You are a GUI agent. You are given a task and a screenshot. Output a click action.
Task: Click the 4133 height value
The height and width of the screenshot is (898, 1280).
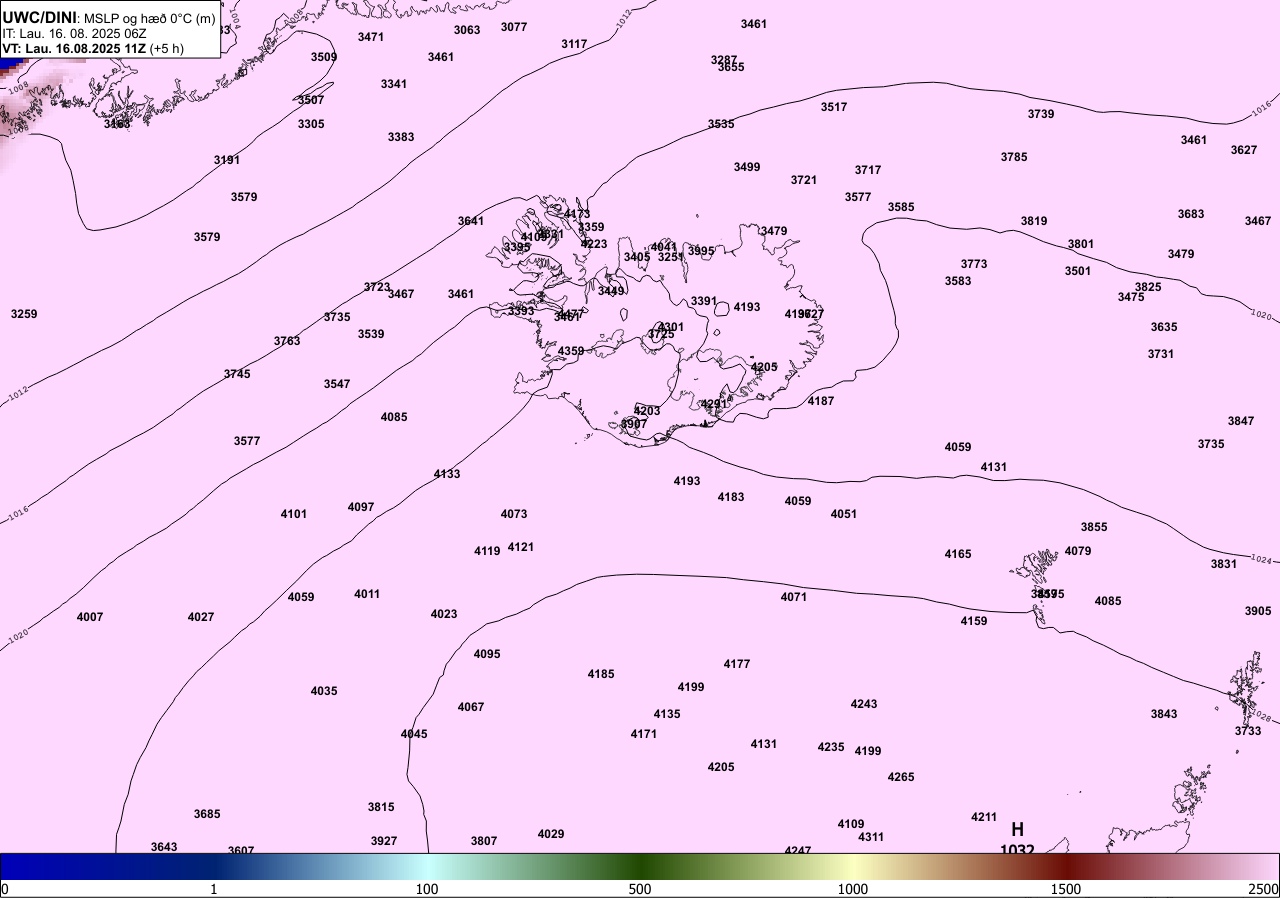pos(447,474)
